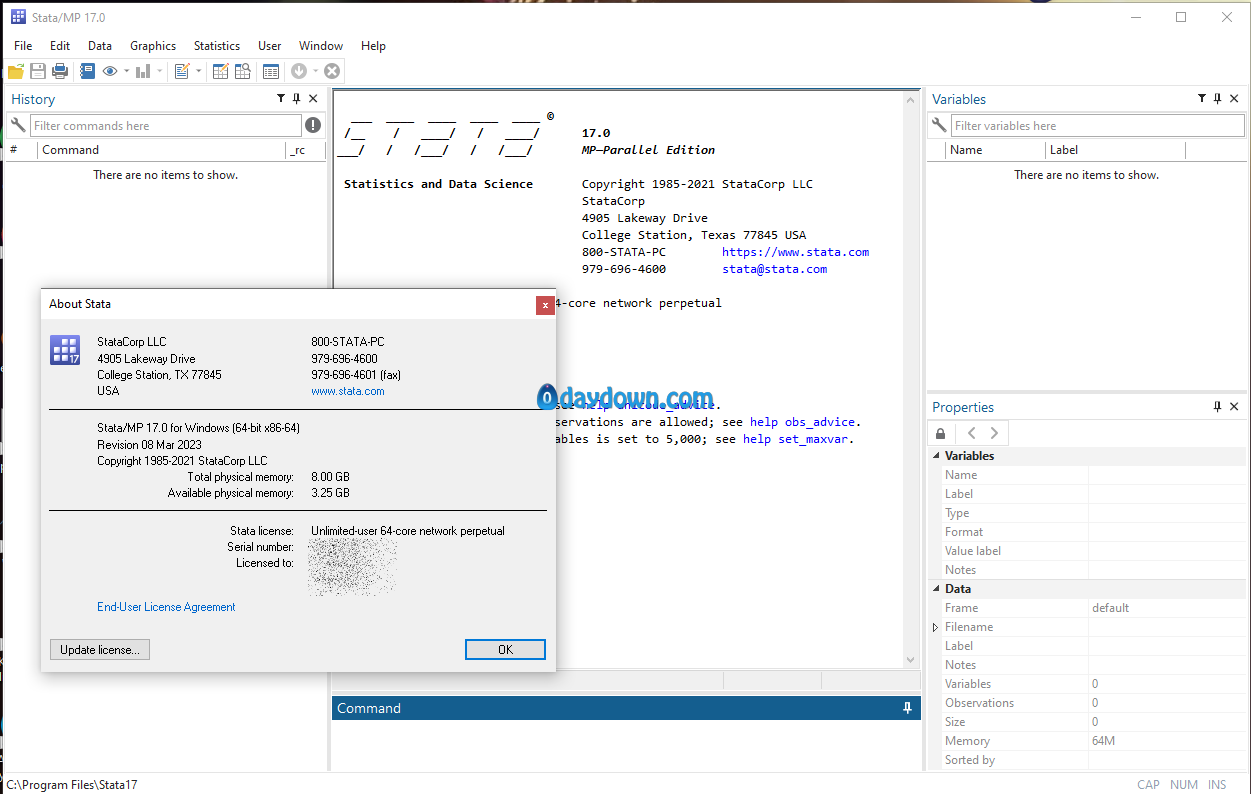Screen dimensions: 1251x794
Task: Click the blue Log notebook toolbar icon
Action: (x=88, y=71)
